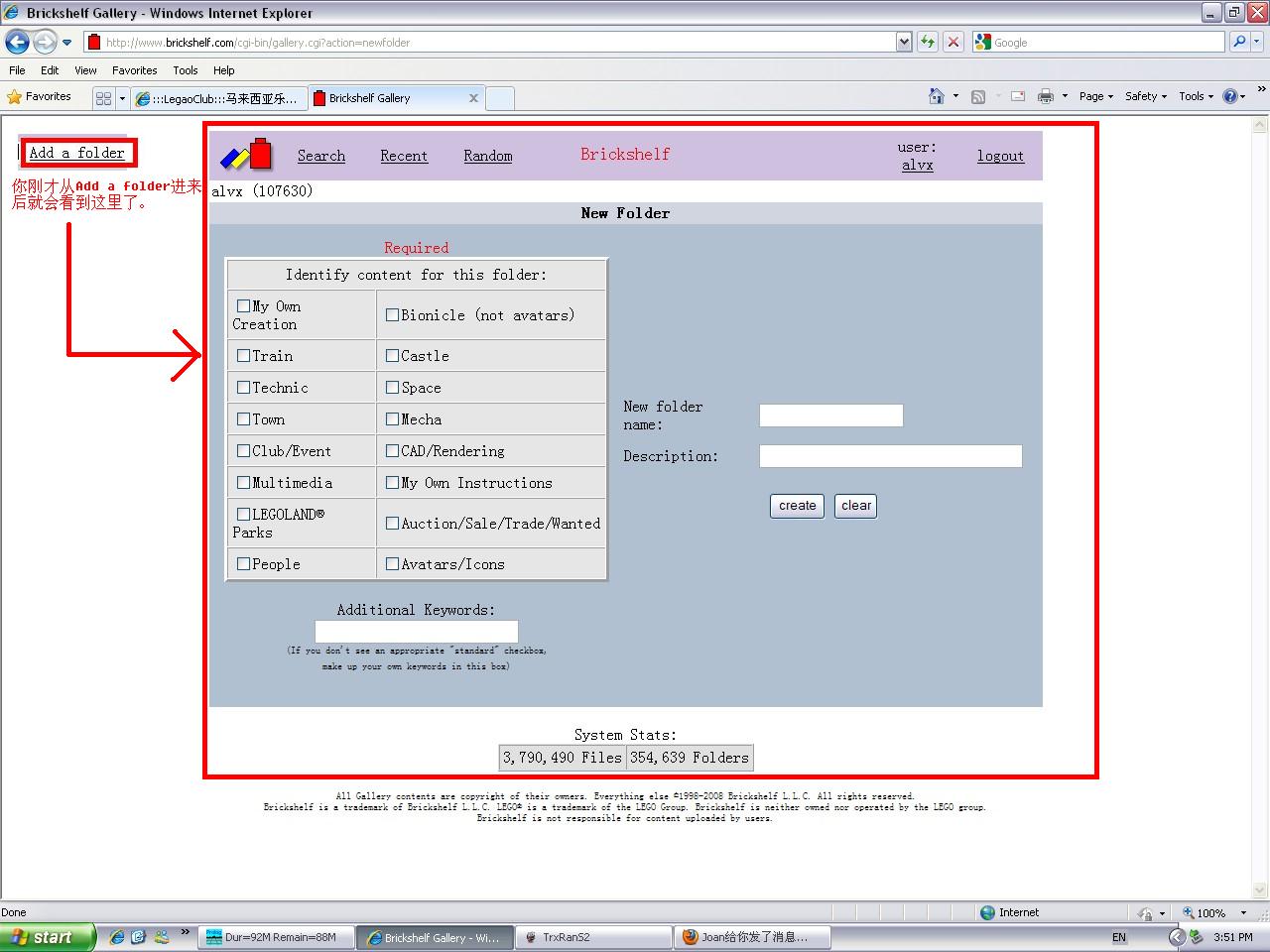
Task: Open the File menu
Action: pos(17,70)
